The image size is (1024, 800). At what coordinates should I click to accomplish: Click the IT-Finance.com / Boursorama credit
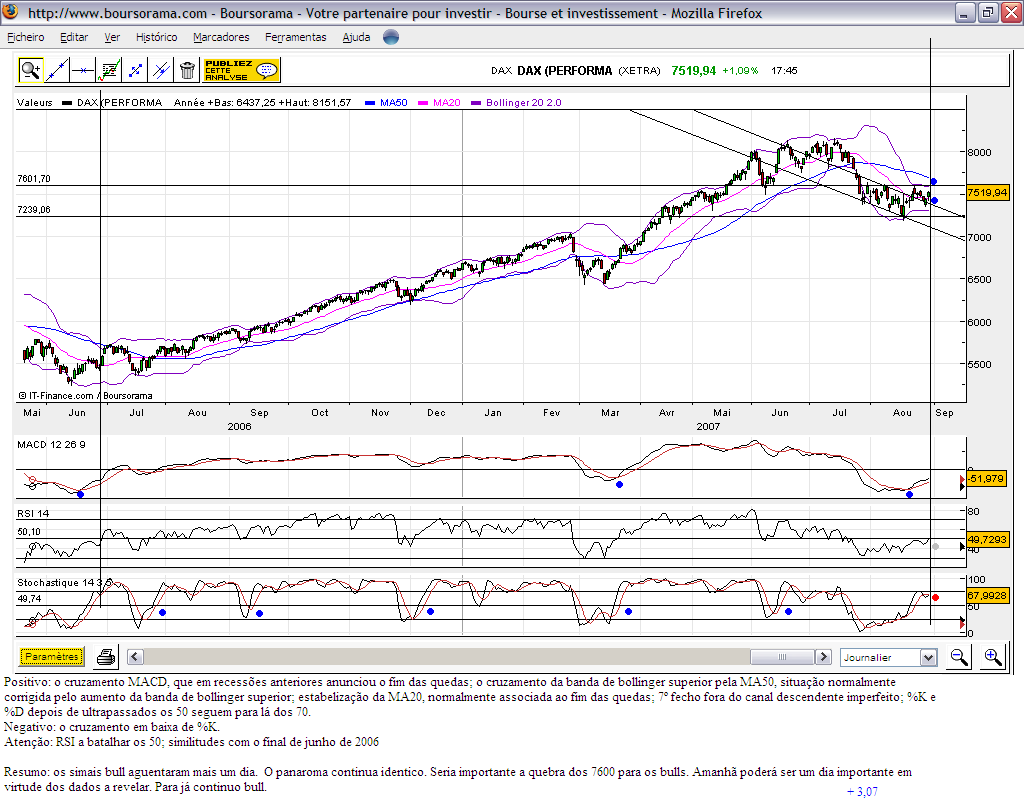tap(86, 396)
